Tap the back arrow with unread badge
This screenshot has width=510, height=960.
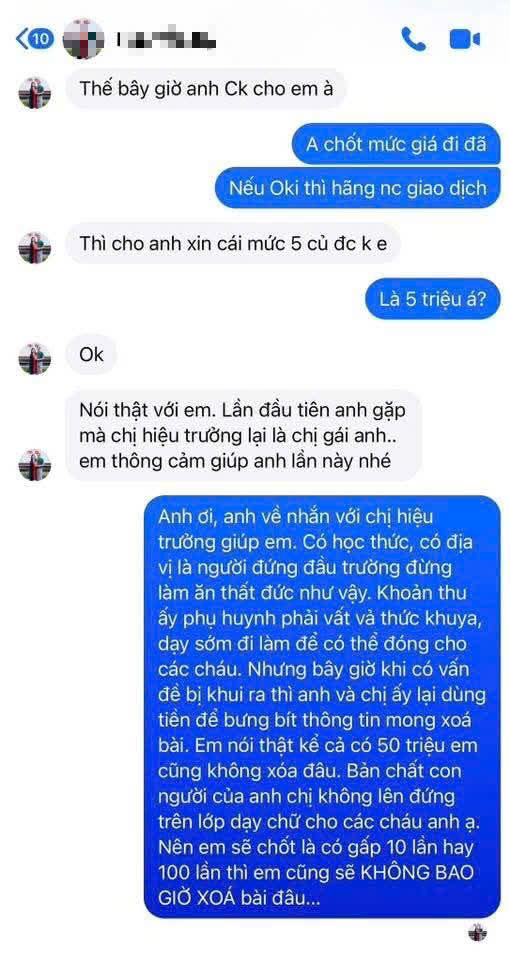(35, 40)
